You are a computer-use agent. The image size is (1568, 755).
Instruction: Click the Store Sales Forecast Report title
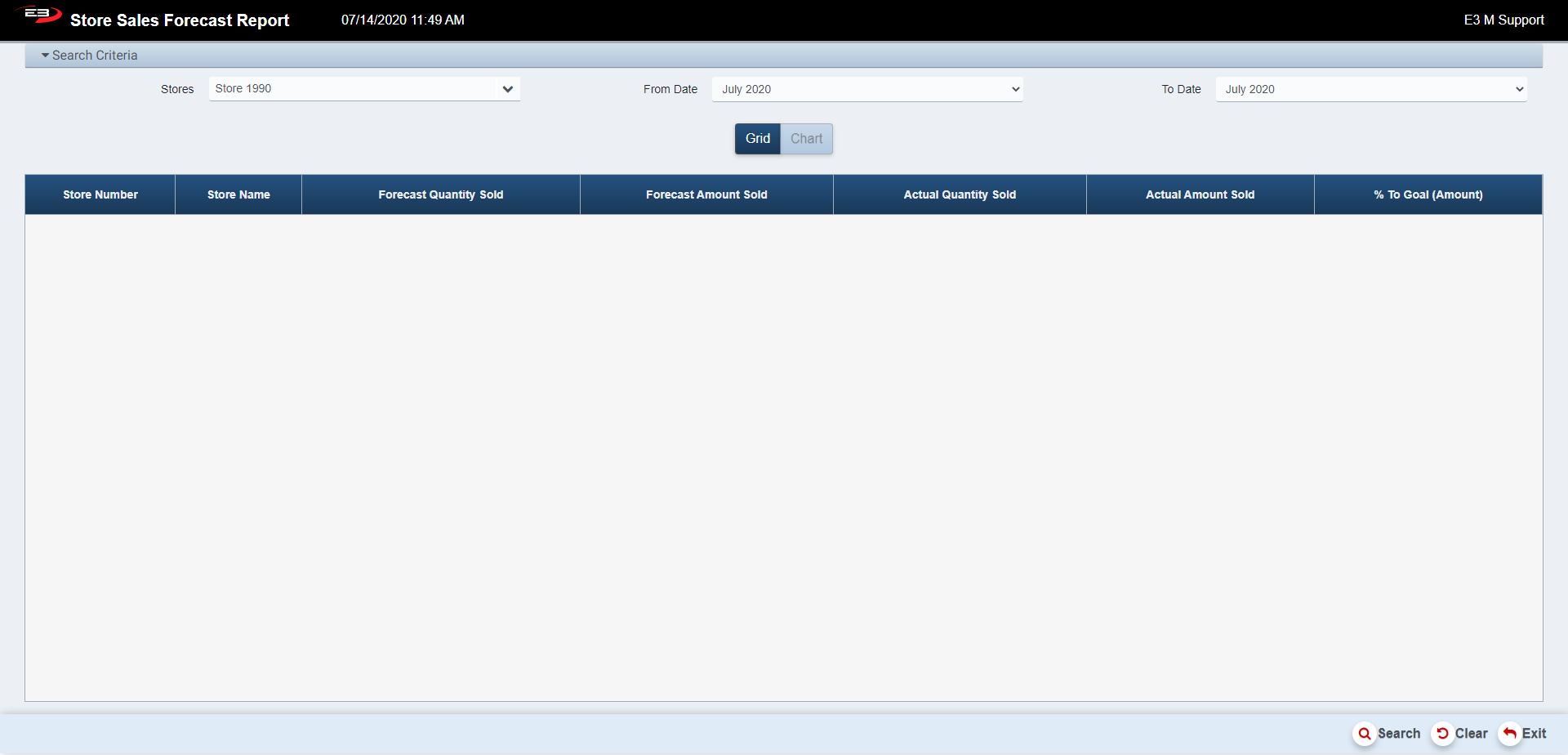[x=180, y=20]
